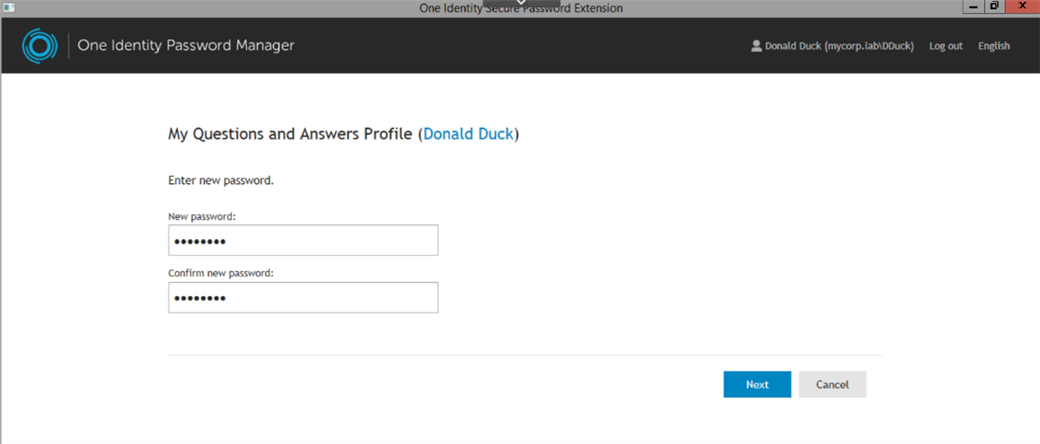Close the Secure Password Extension window
The width and height of the screenshot is (1040, 444).
[x=1022, y=7]
